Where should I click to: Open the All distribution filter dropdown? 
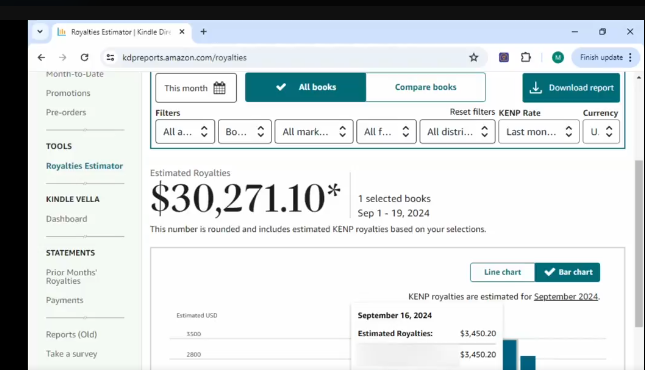[457, 132]
